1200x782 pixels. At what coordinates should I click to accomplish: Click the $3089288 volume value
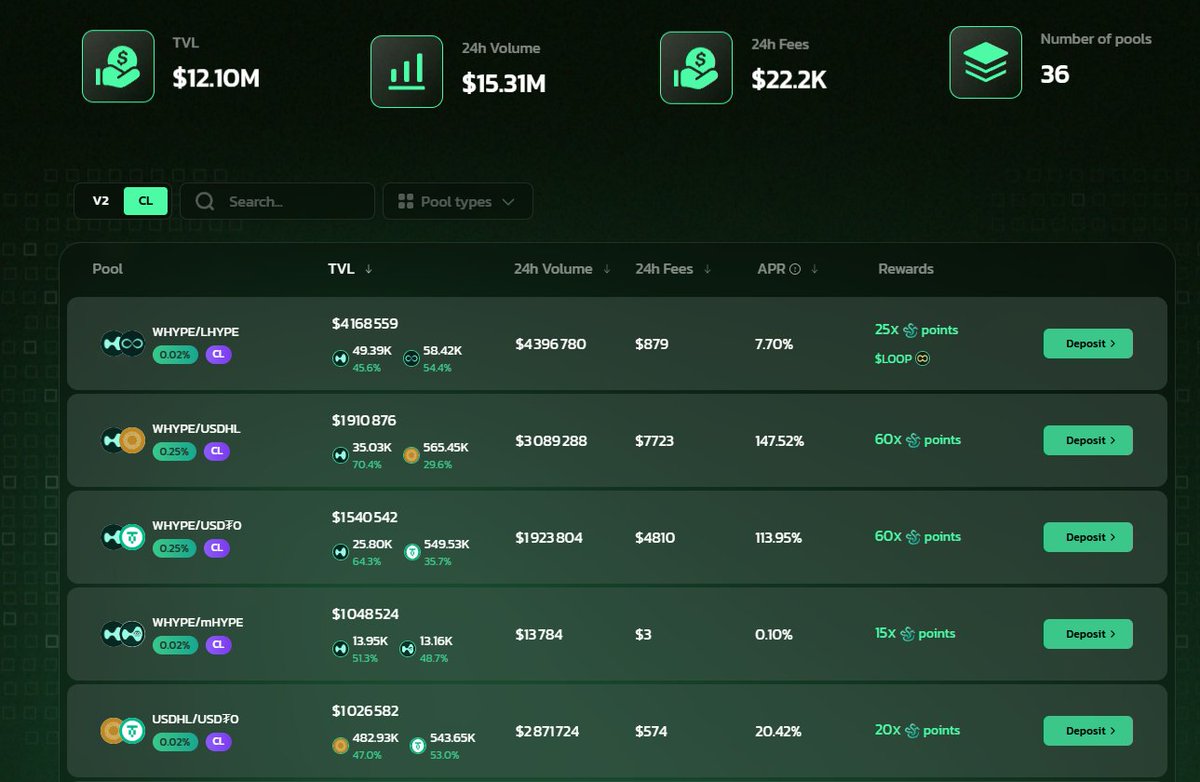[550, 440]
